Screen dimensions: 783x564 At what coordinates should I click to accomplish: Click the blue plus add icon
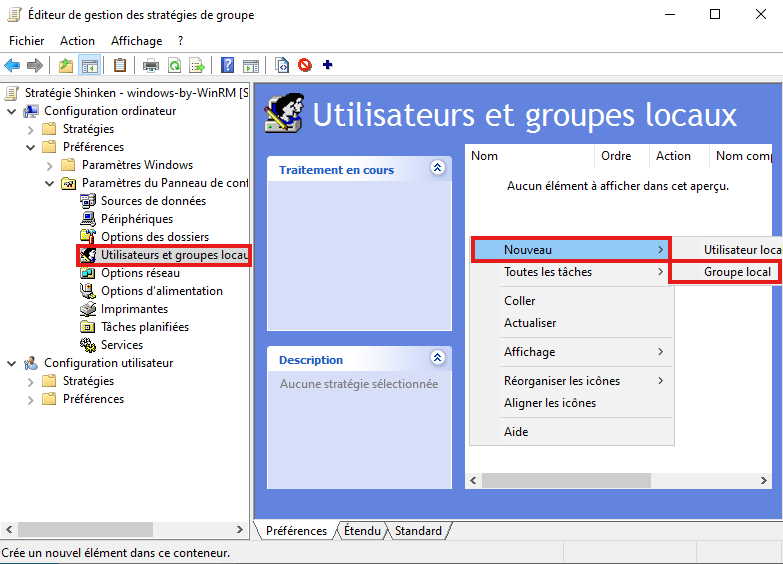(327, 66)
